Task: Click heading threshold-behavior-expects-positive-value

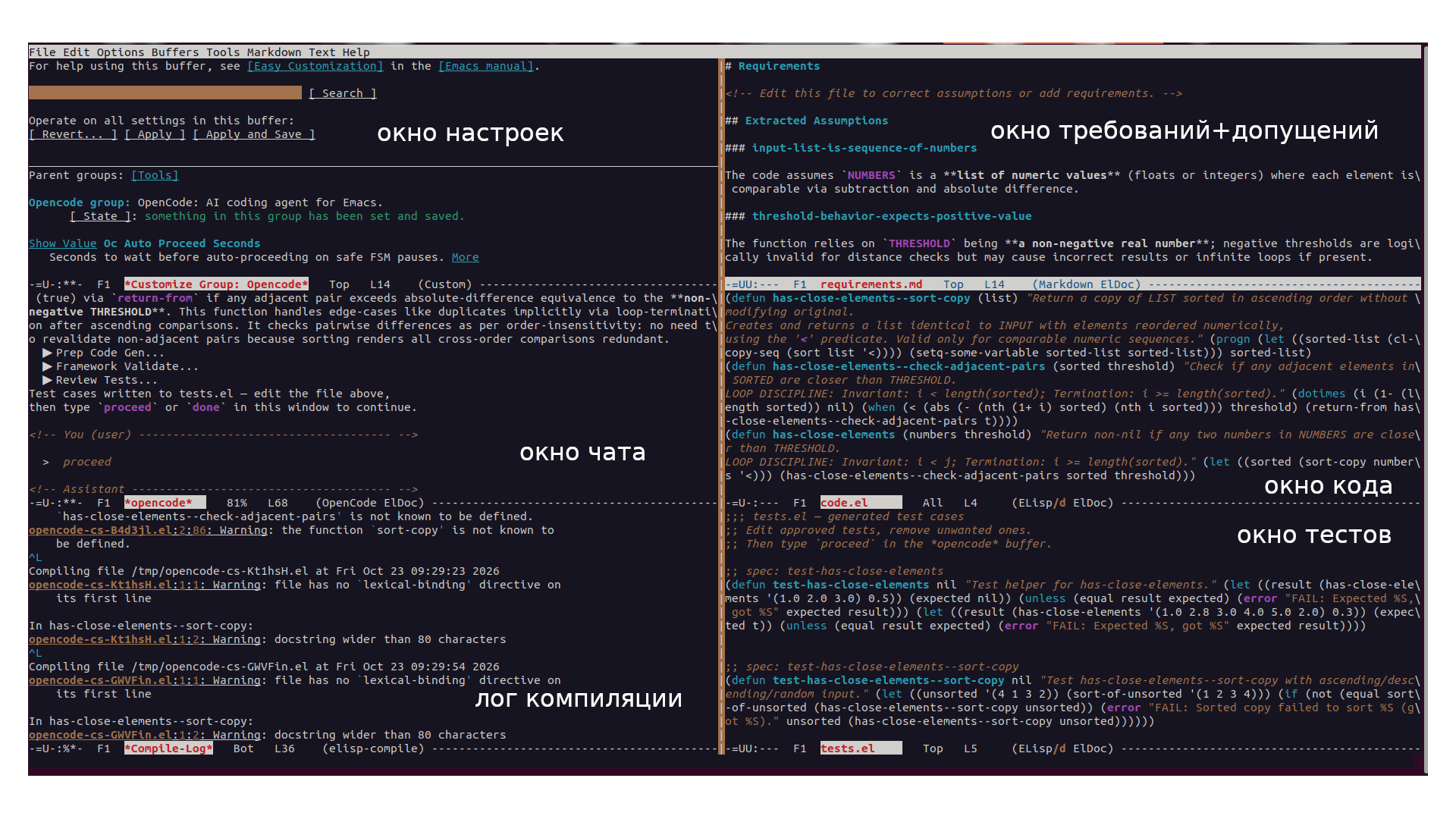Action: (878, 216)
